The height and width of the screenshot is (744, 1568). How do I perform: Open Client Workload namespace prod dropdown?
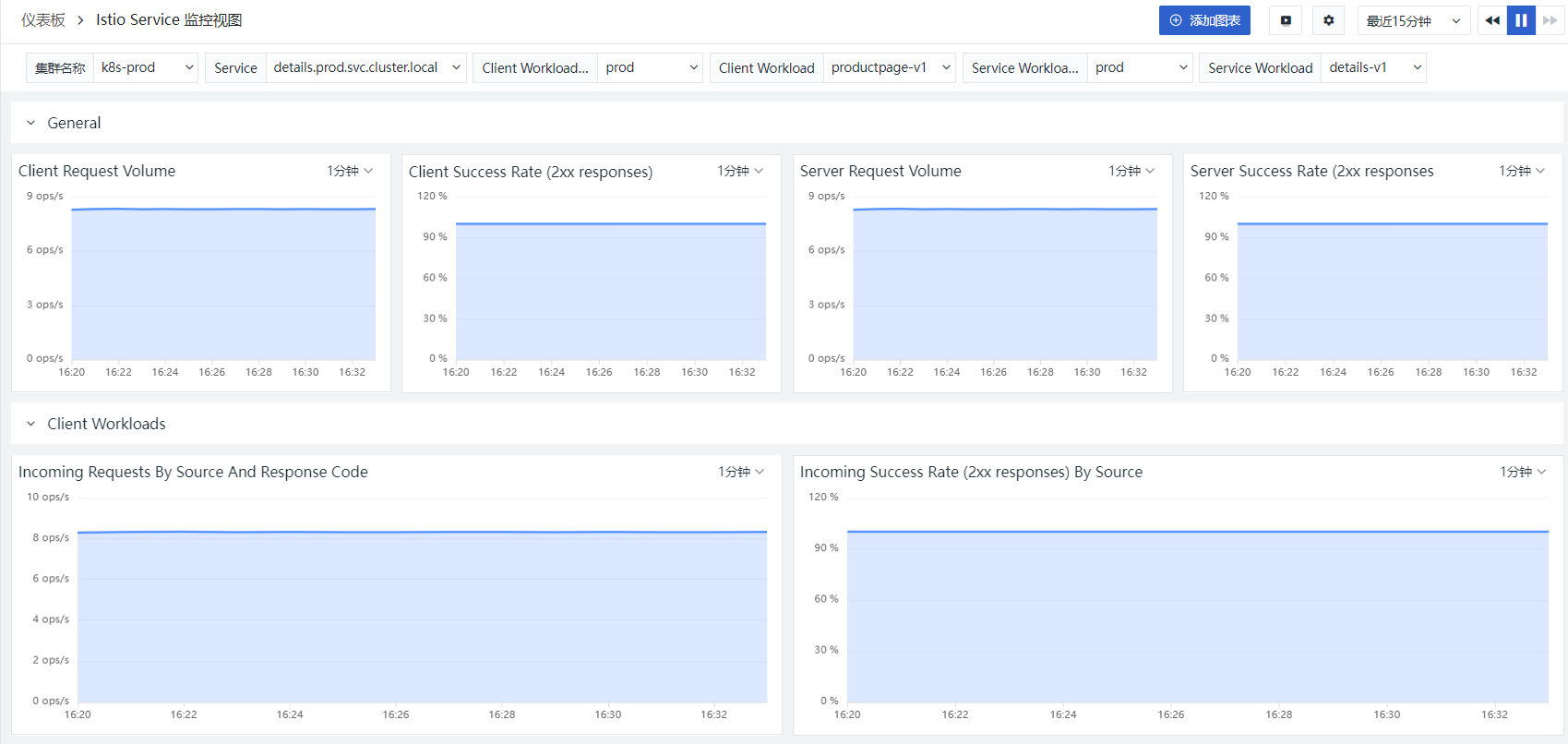tap(651, 67)
